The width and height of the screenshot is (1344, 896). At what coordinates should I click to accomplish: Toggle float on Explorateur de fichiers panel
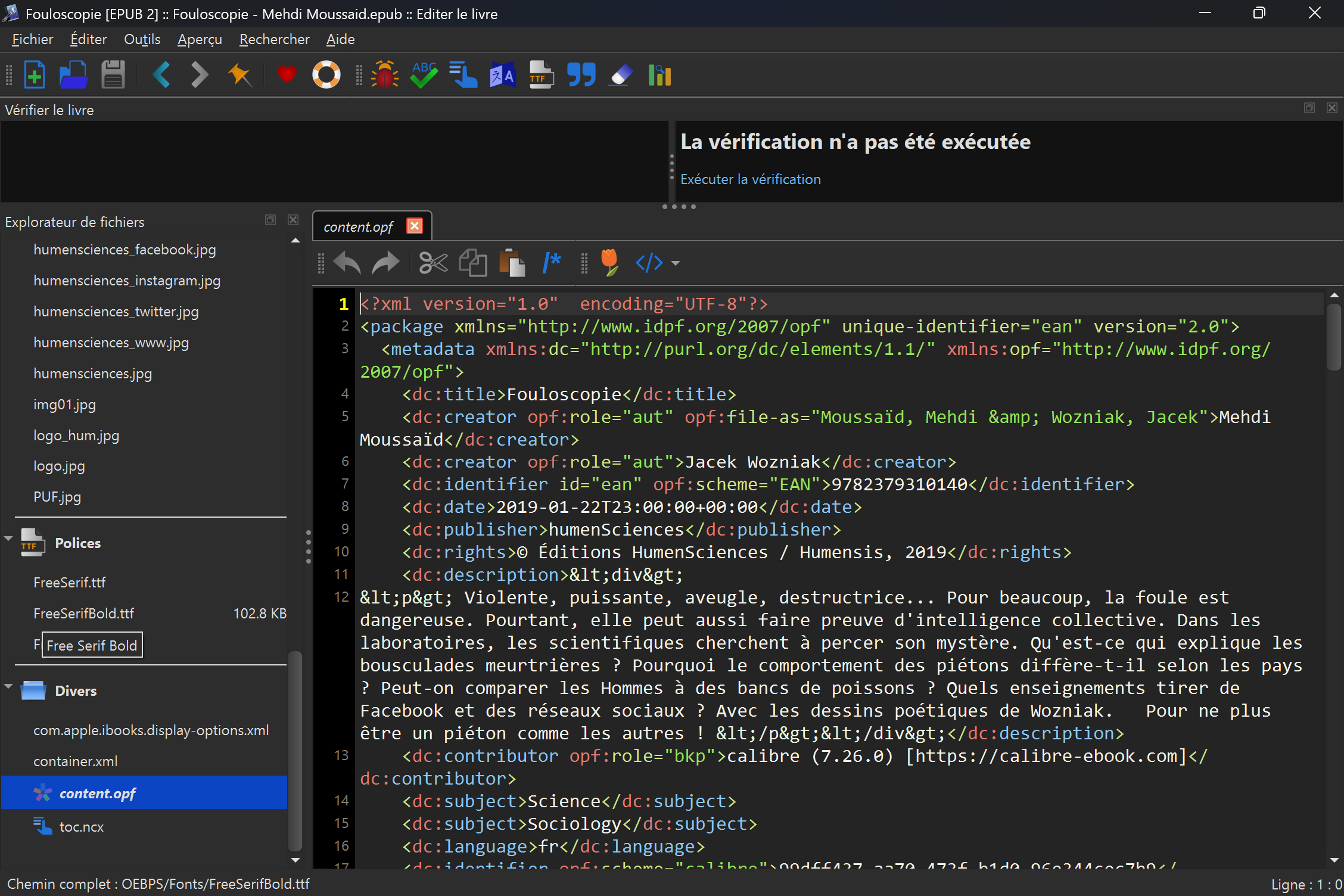270,220
